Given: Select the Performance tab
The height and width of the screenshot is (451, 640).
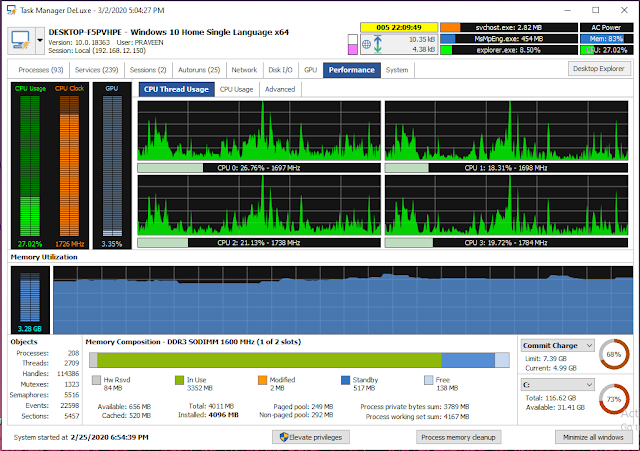Looking at the screenshot, I should [x=352, y=70].
